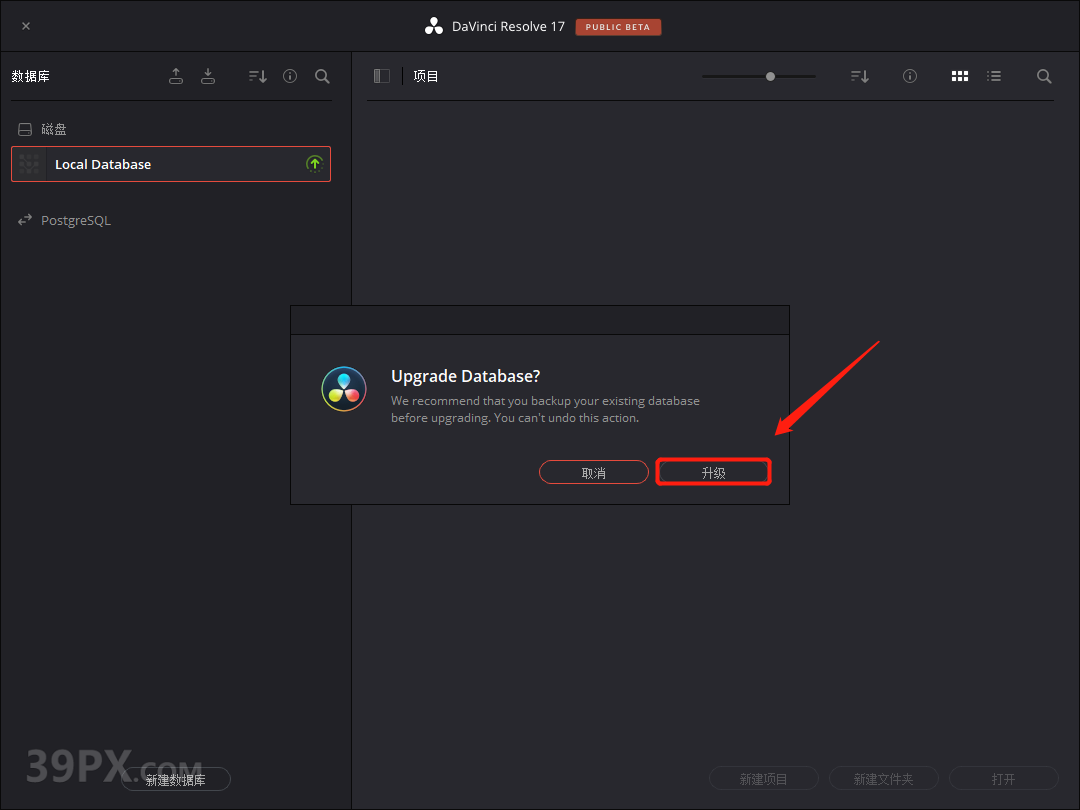Image resolution: width=1080 pixels, height=810 pixels.
Task: Click the 升级 upgrade button
Action: click(714, 472)
